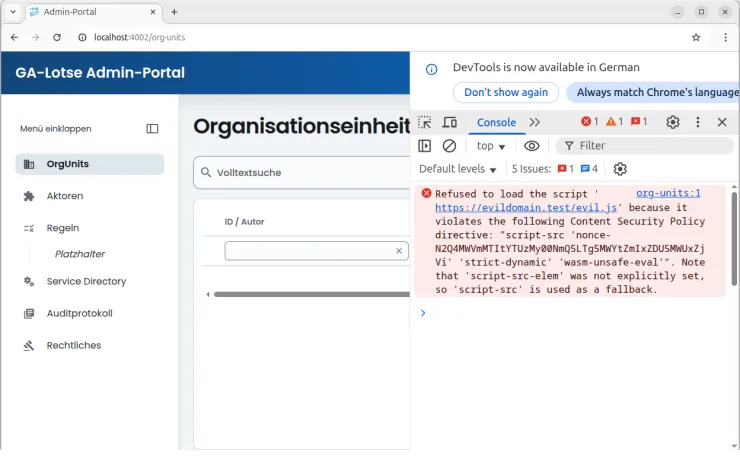The width and height of the screenshot is (740, 462).
Task: Click the Auditprotokoll library icon
Action: [29, 314]
